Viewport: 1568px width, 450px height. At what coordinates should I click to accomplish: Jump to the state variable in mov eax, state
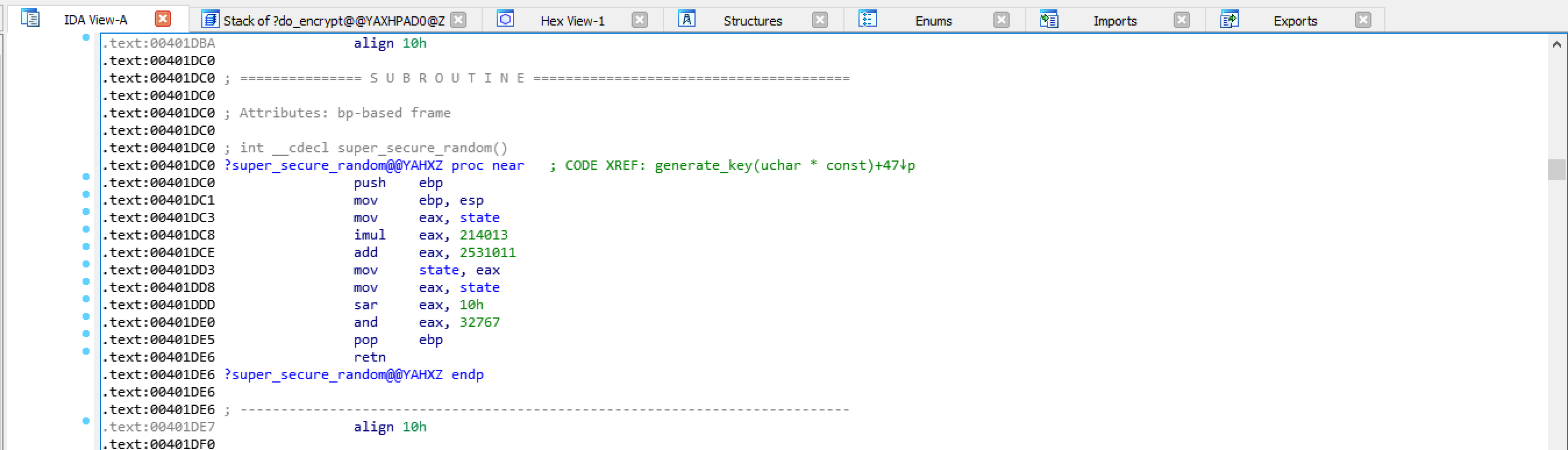(480, 217)
